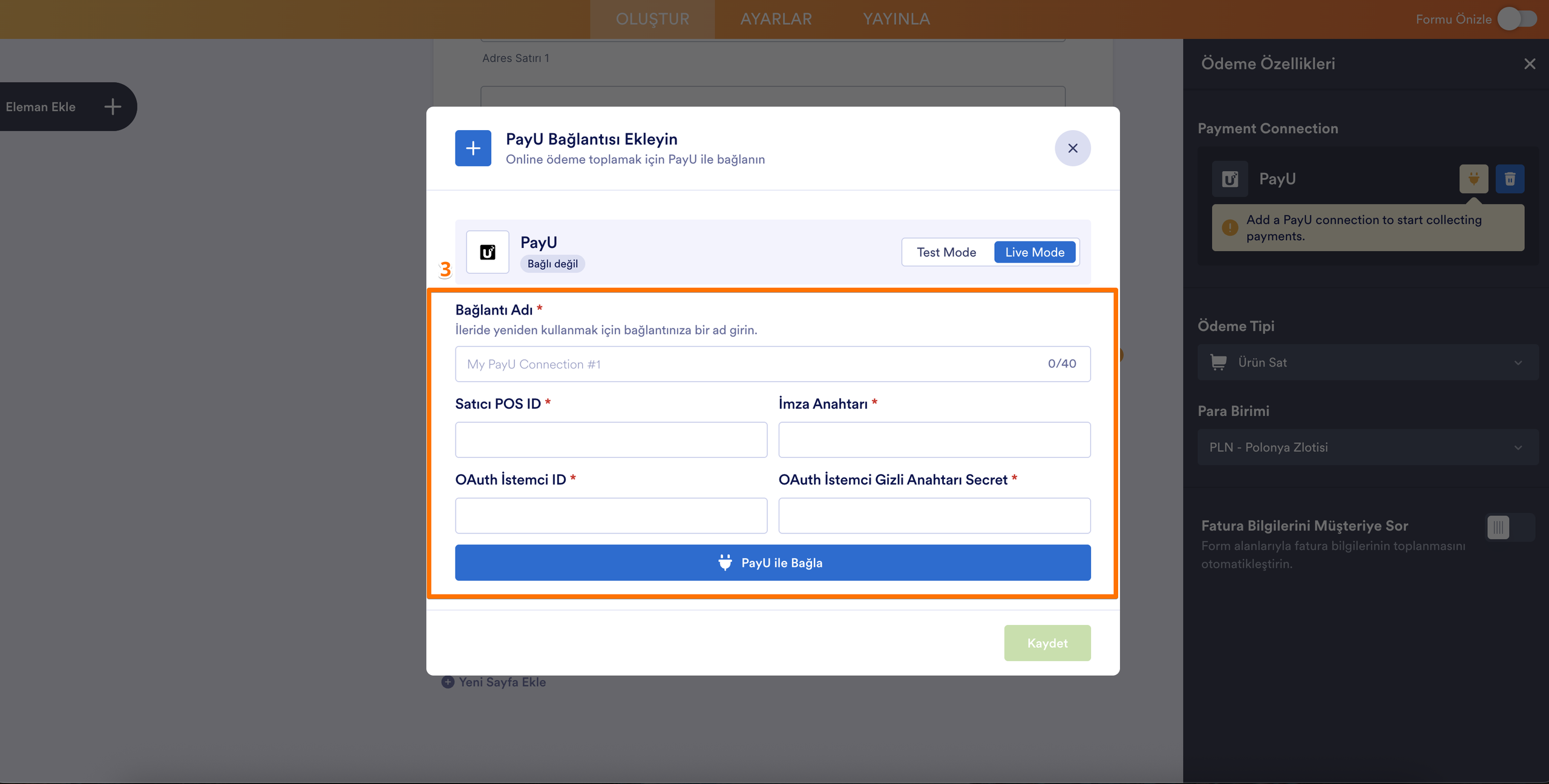Switch to Test Mode
The image size is (1549, 784).
click(x=946, y=252)
